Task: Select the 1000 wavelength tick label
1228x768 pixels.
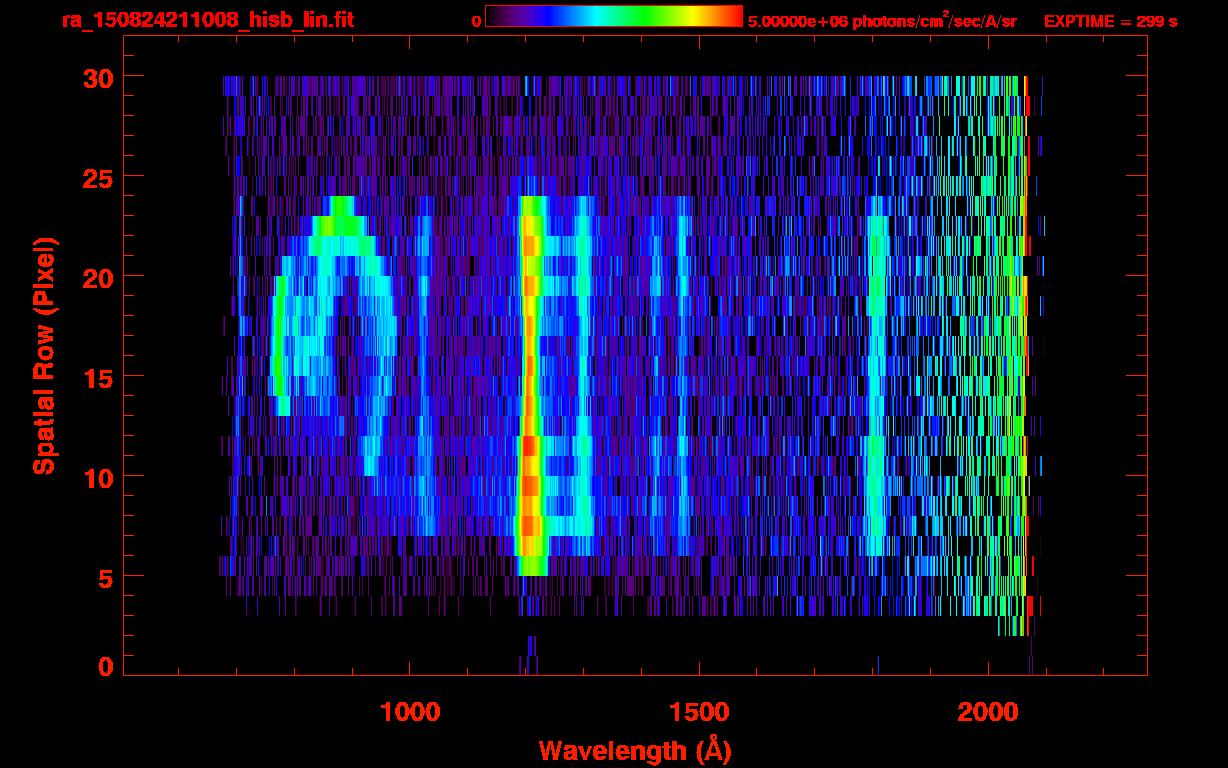Action: tap(410, 711)
